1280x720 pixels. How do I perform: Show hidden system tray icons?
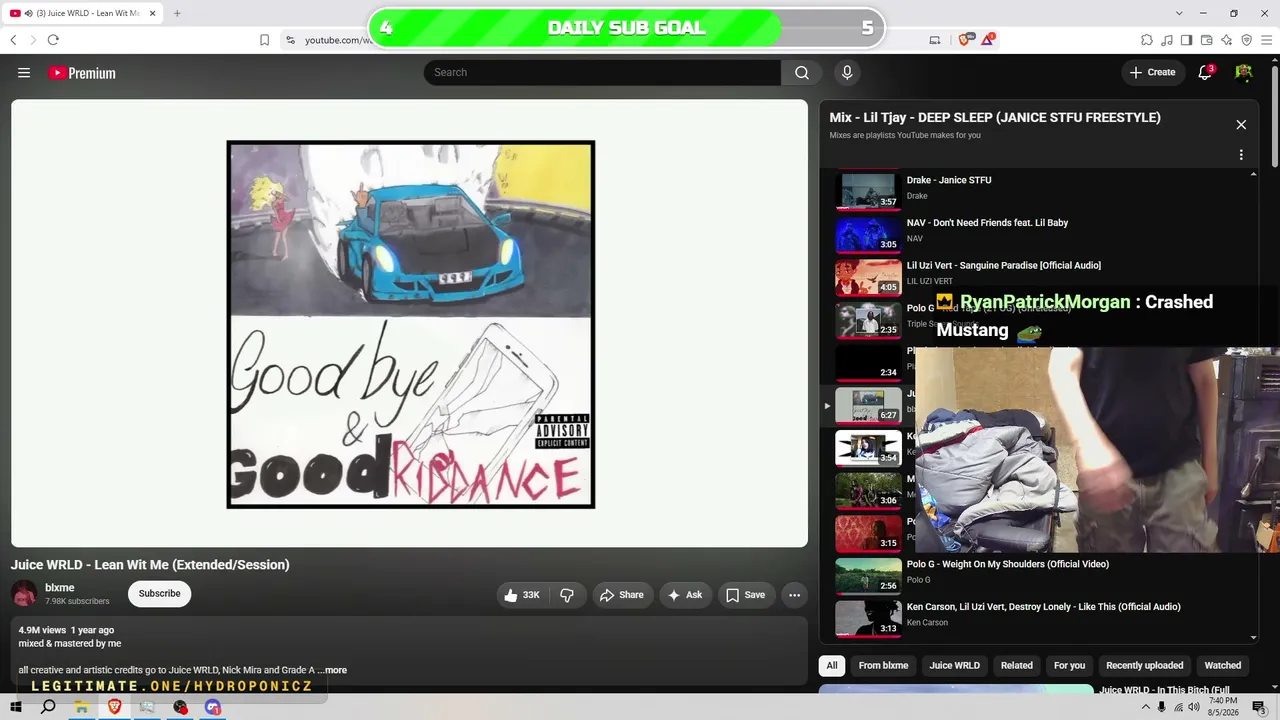[x=1145, y=707]
